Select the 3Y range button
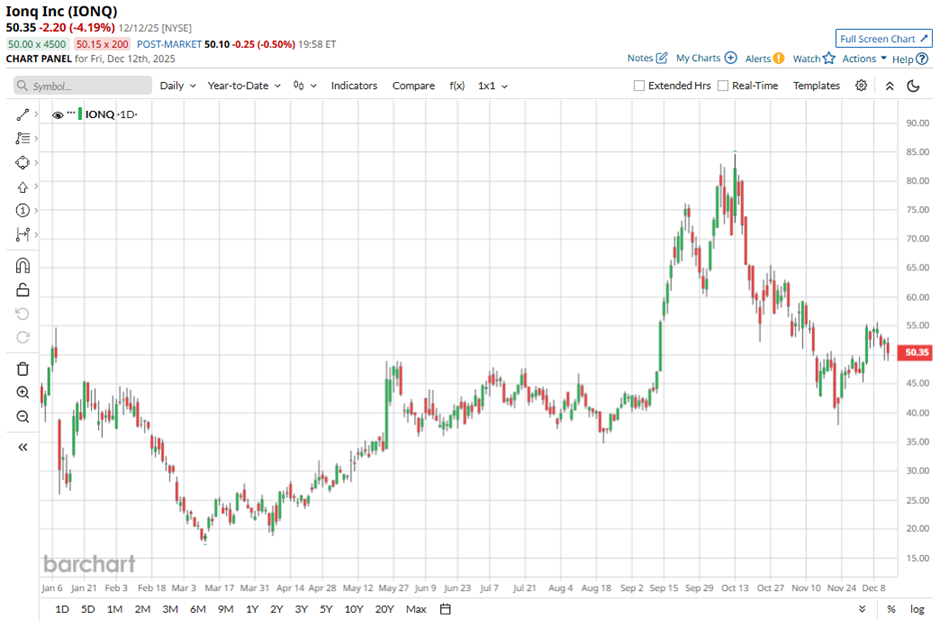This screenshot has width=940, height=629. pos(301,609)
